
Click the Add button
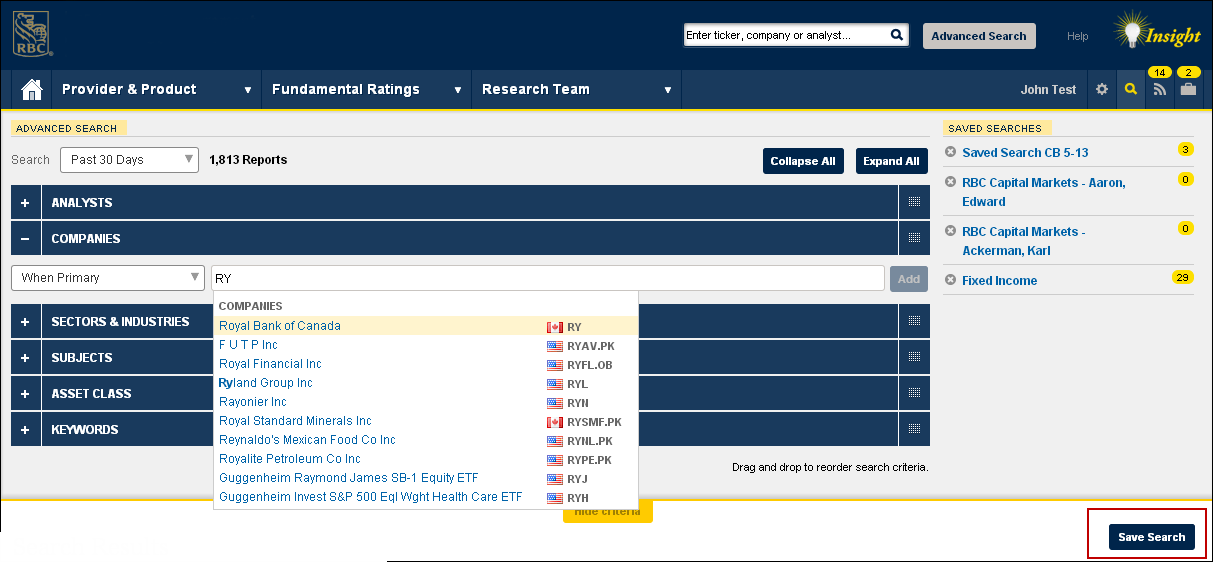pyautogui.click(x=909, y=279)
